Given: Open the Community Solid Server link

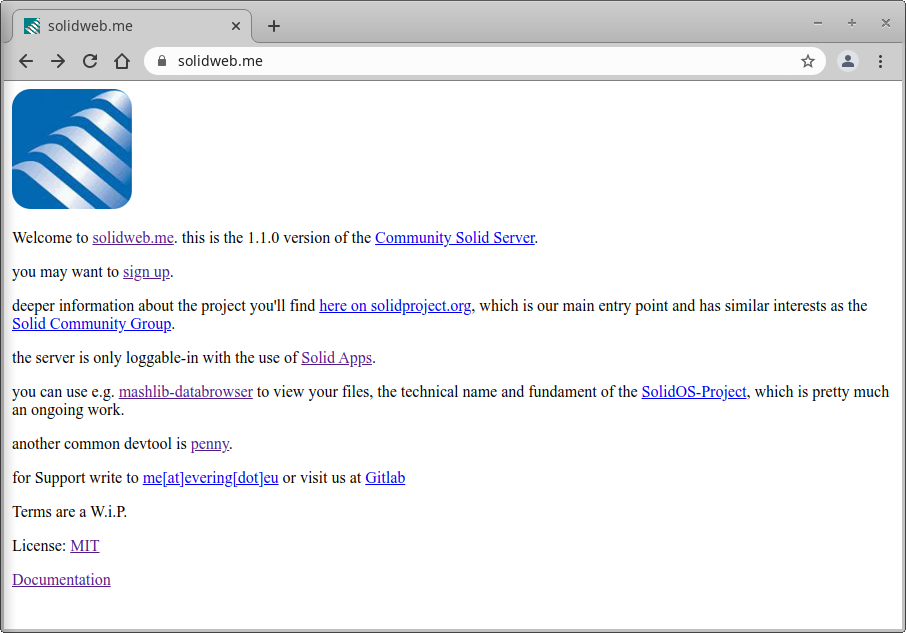Looking at the screenshot, I should 455,238.
